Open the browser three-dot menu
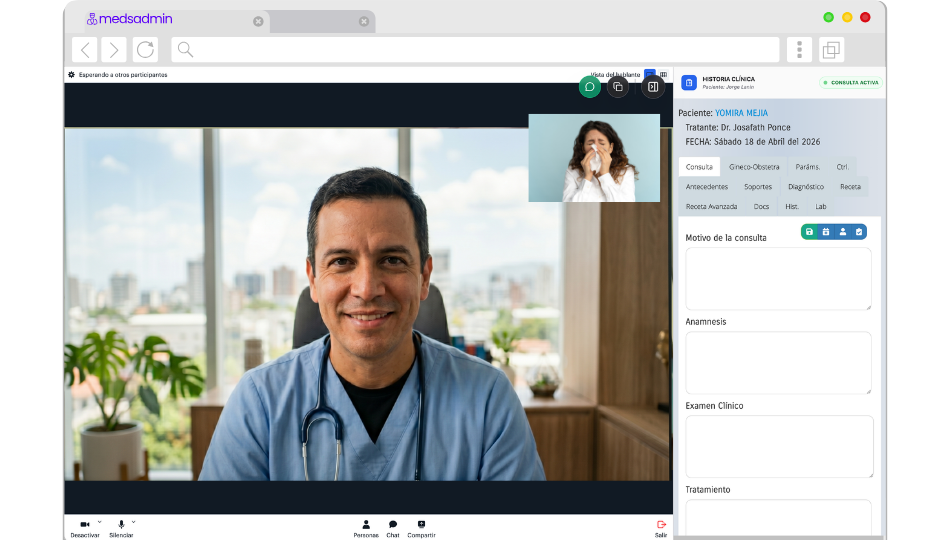The image size is (950, 540). point(799,50)
